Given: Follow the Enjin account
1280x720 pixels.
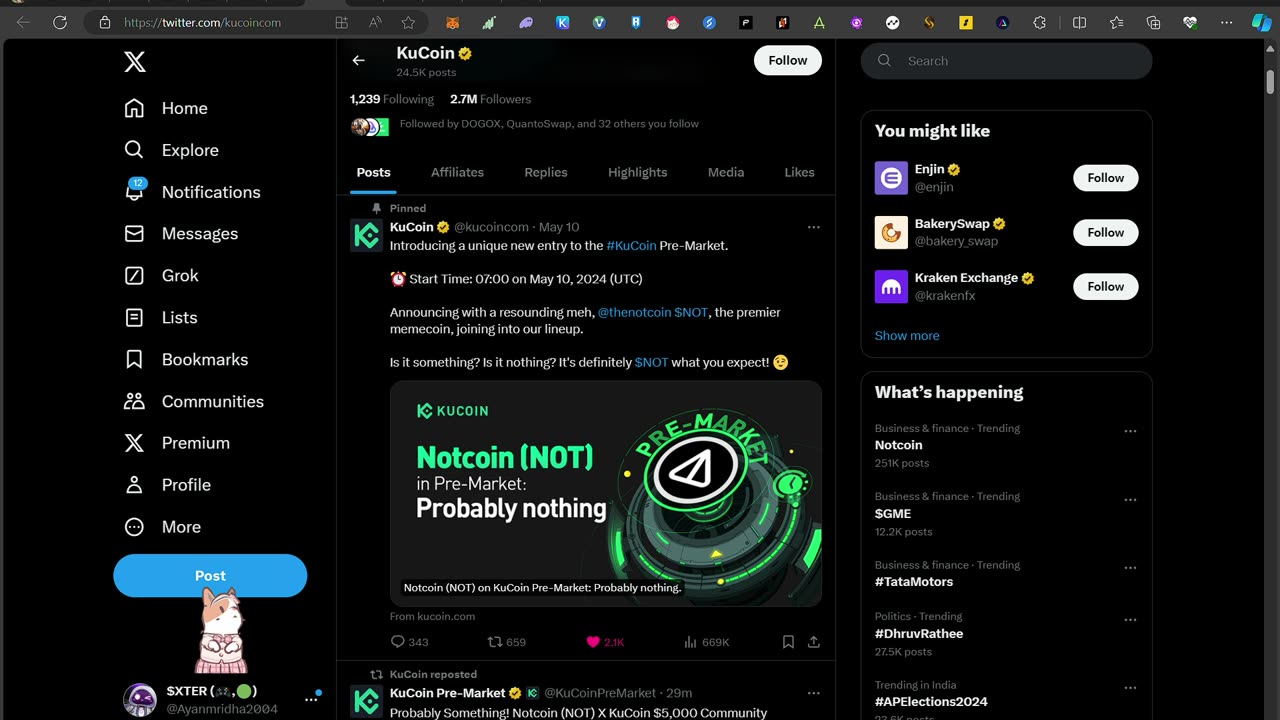Looking at the screenshot, I should tap(1106, 178).
